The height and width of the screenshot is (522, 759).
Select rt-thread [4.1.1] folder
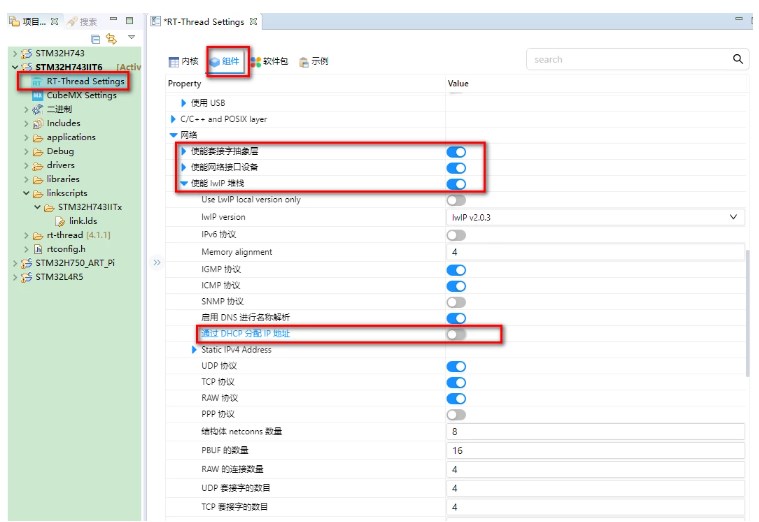tap(72, 235)
